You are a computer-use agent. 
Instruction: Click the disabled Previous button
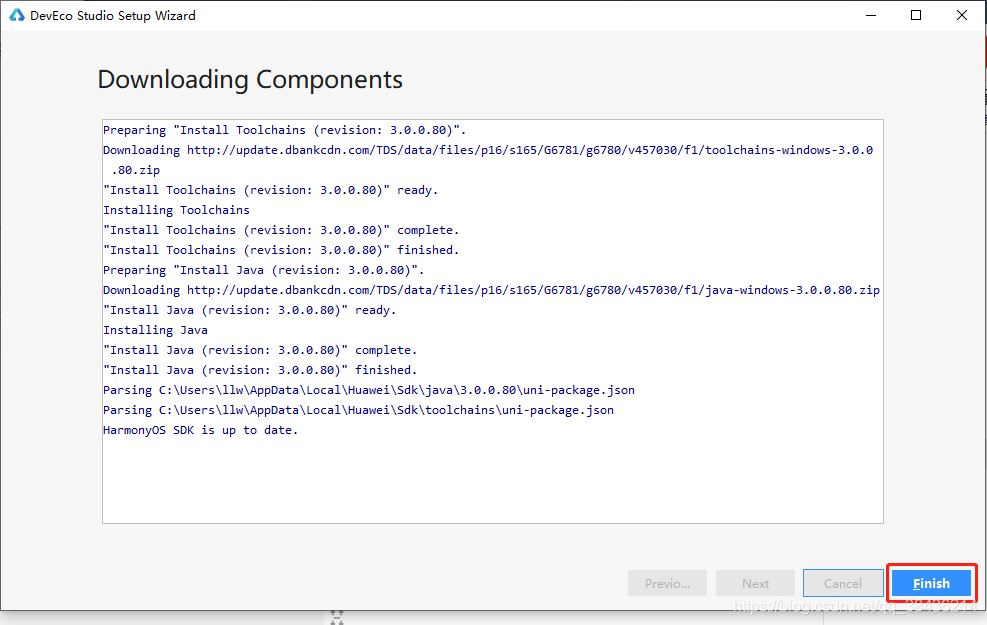point(667,583)
